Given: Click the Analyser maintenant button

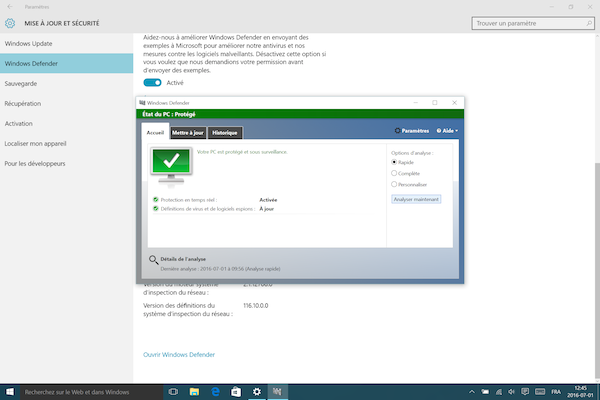Looking at the screenshot, I should (416, 199).
